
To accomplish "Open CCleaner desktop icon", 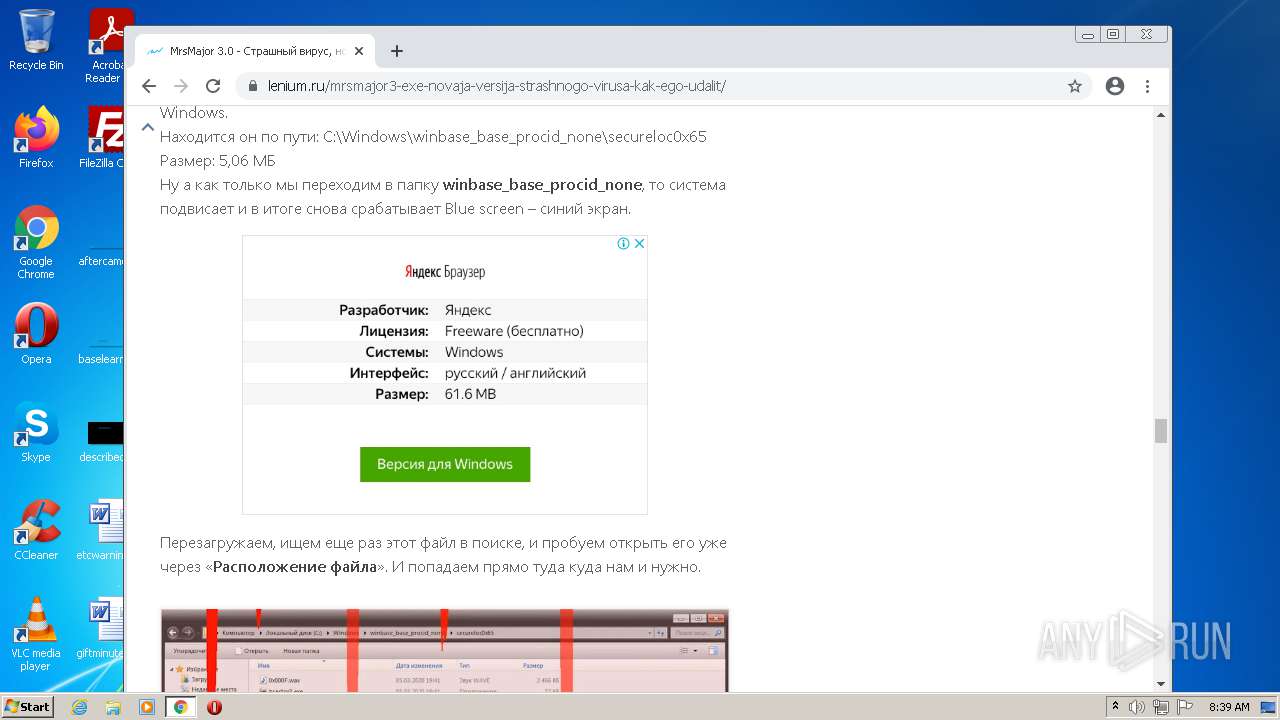I will 36,530.
